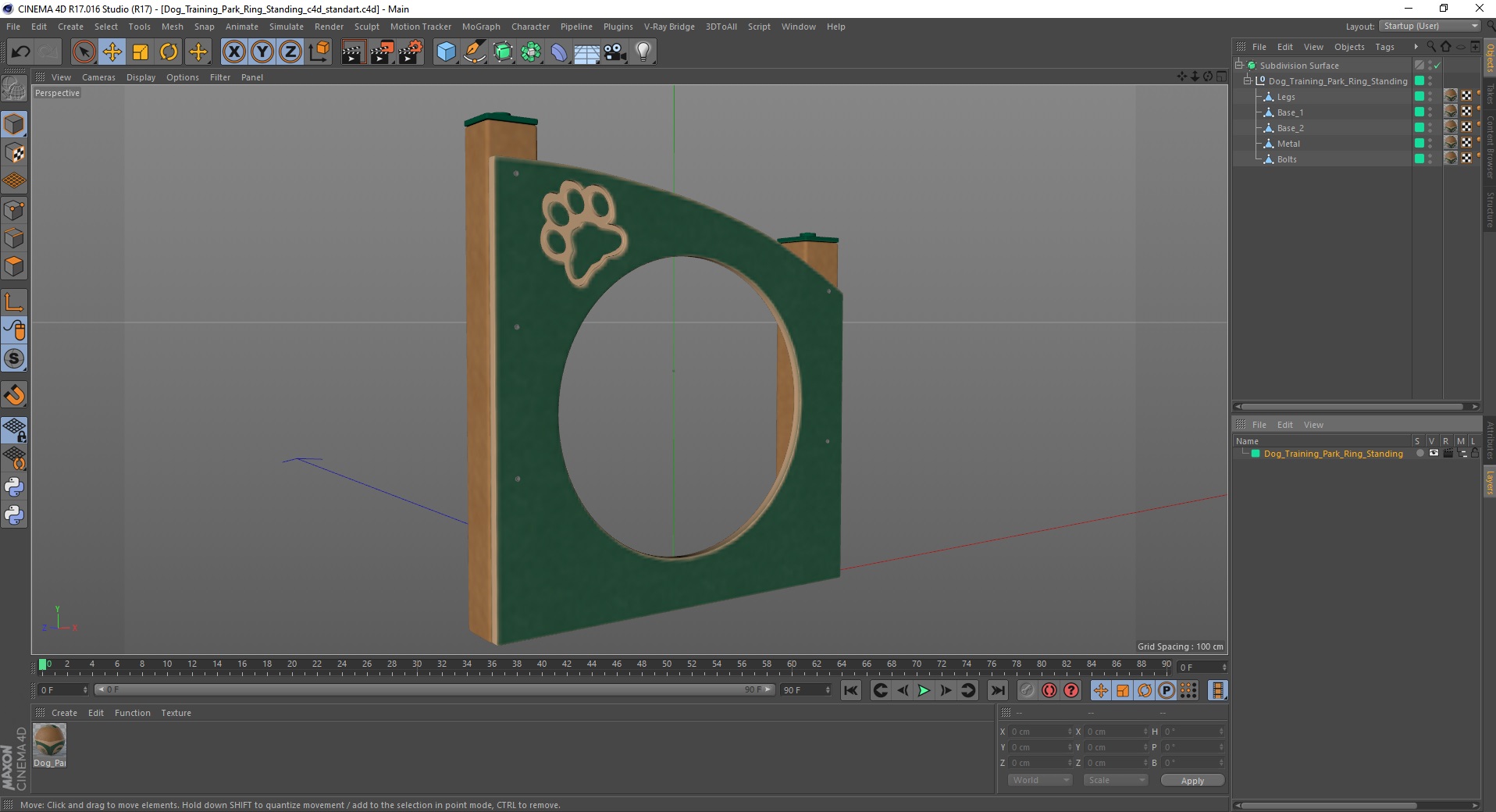The width and height of the screenshot is (1496, 812).
Task: Click the Undo arrow icon
Action: click(x=21, y=52)
